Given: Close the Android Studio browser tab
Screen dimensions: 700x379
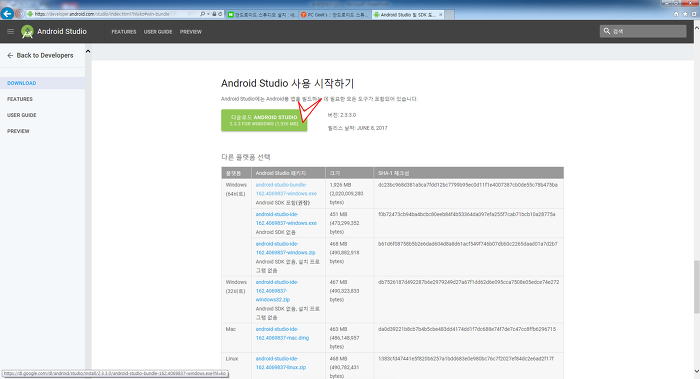Looking at the screenshot, I should [441, 14].
